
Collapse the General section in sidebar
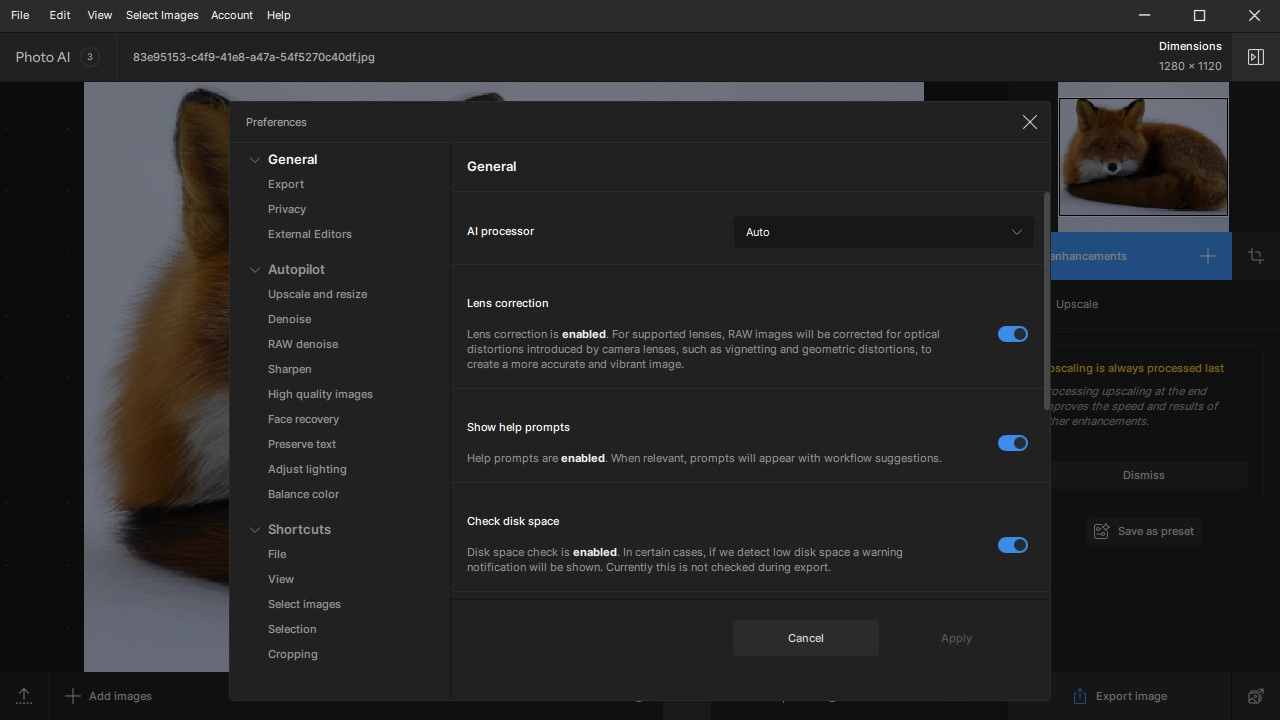pyautogui.click(x=255, y=160)
